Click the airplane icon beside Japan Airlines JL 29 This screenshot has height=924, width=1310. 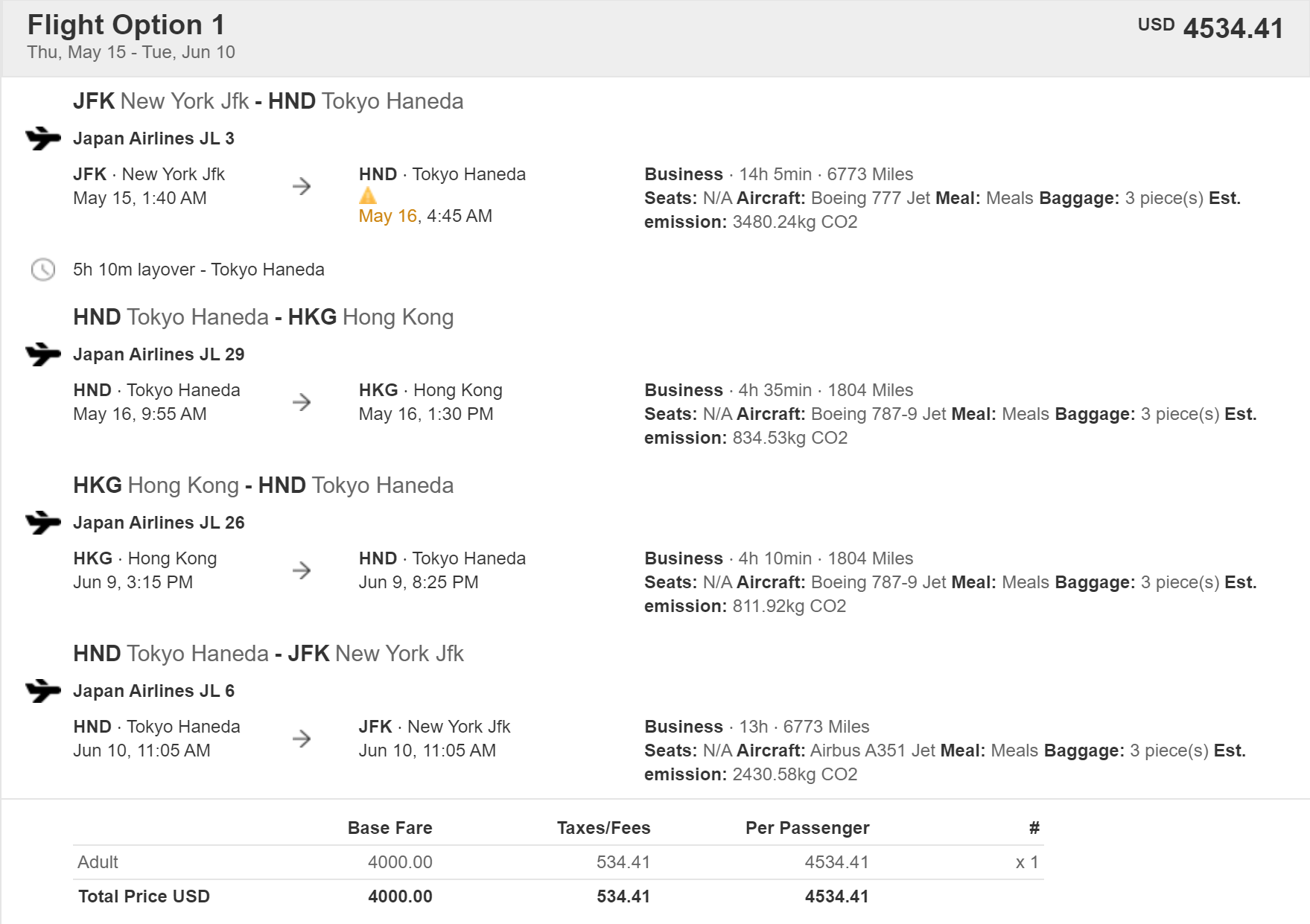pos(42,354)
